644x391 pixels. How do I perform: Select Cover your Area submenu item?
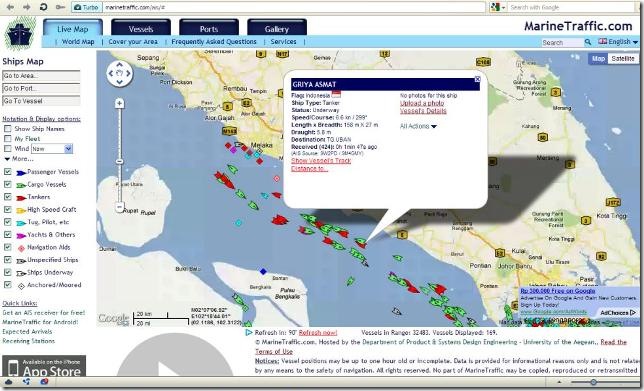pyautogui.click(x=133, y=42)
